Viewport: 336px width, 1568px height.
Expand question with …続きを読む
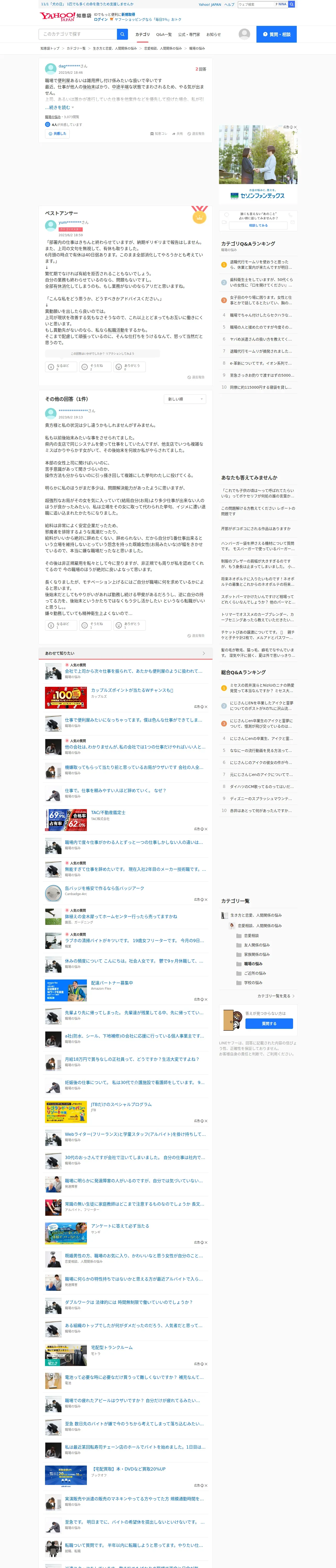[x=59, y=107]
